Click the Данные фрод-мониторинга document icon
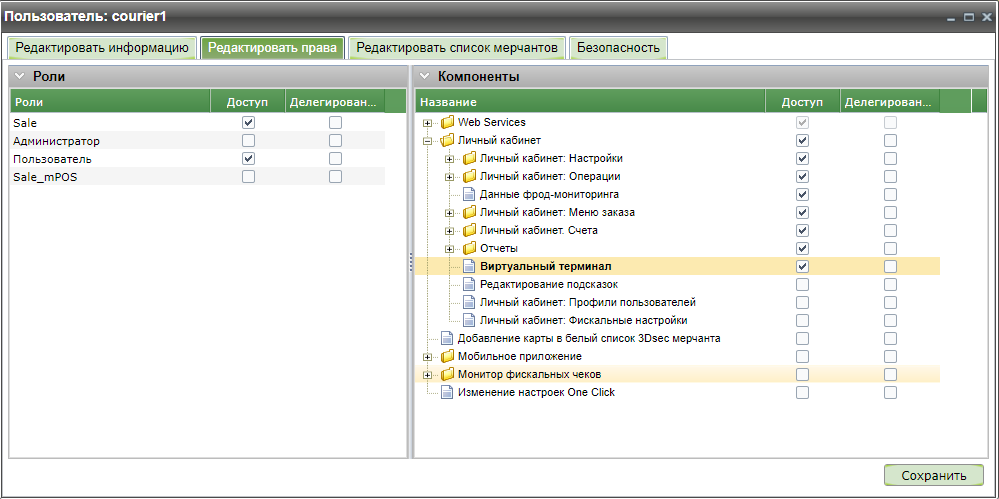 point(469,194)
